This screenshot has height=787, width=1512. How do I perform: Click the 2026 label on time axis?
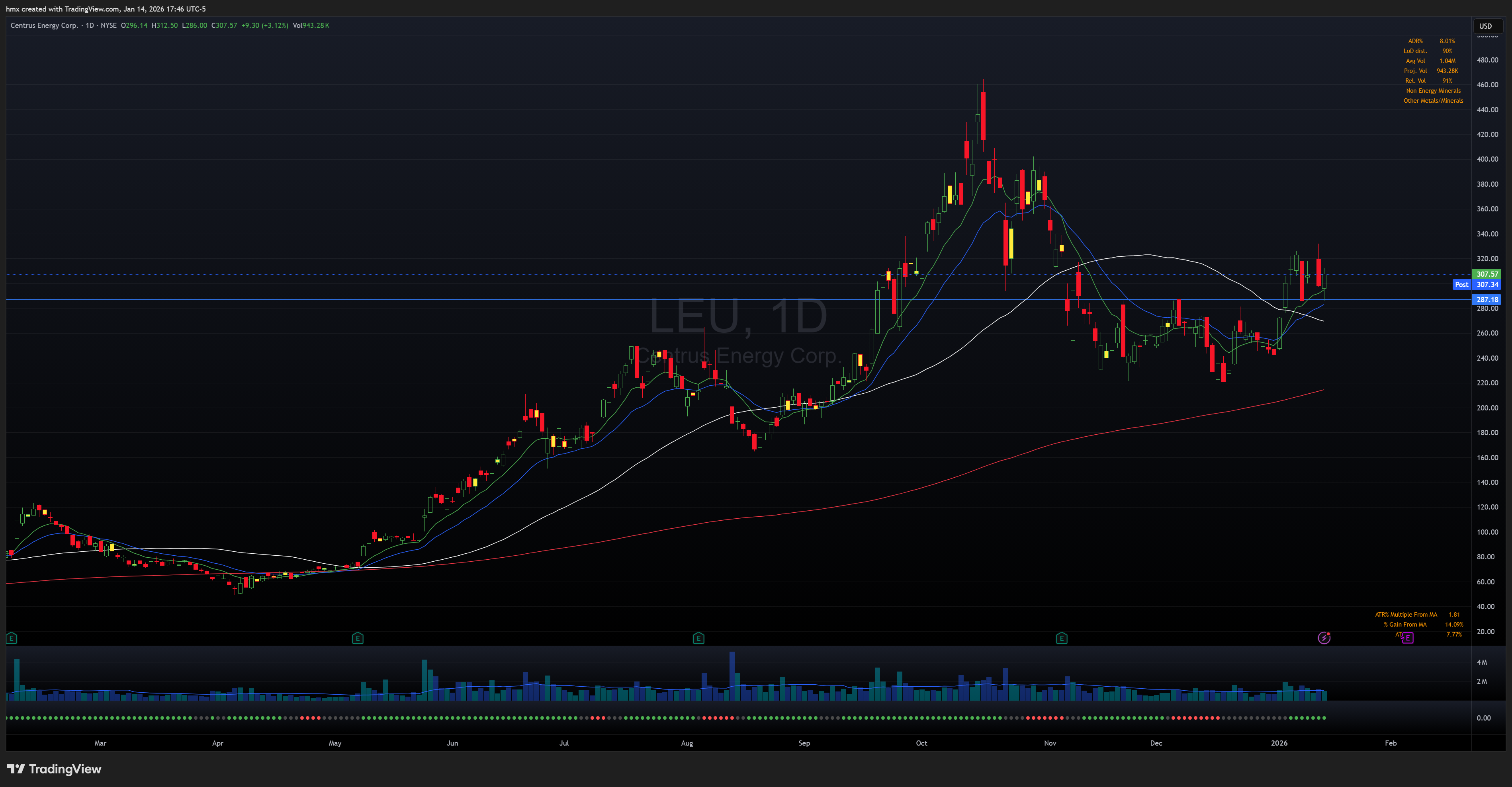pyautogui.click(x=1278, y=743)
